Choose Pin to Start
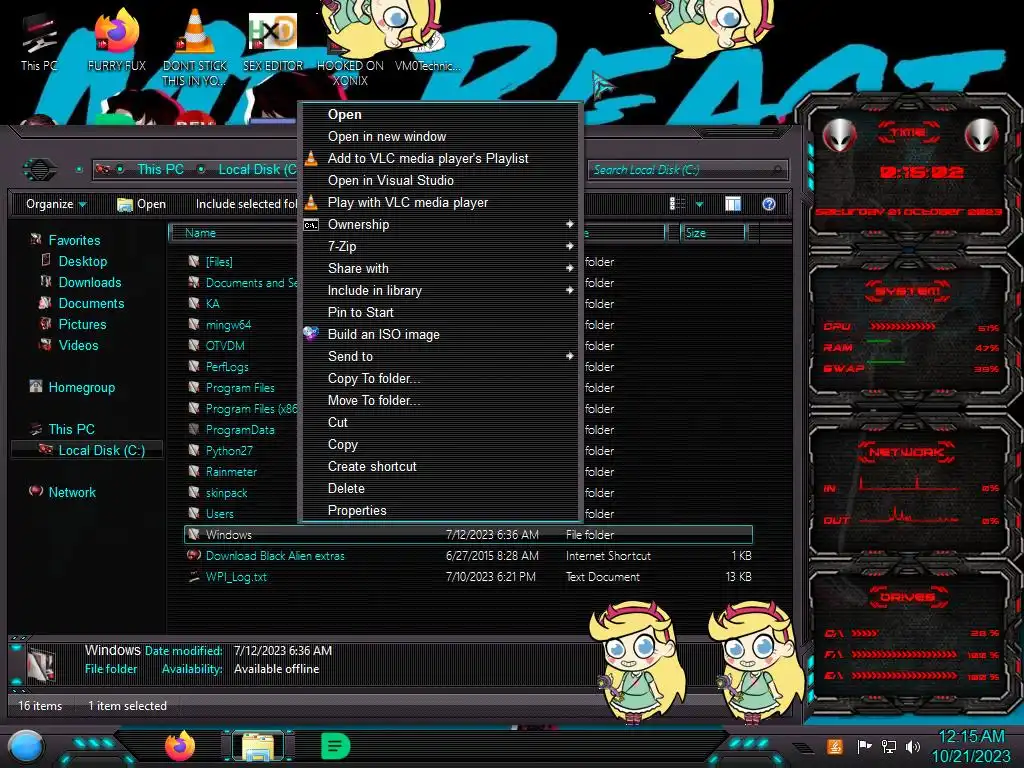This screenshot has height=768, width=1024. click(x=440, y=312)
